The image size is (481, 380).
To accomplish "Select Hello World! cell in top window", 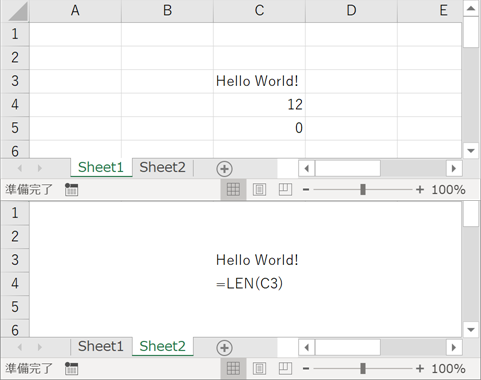I will [259, 81].
